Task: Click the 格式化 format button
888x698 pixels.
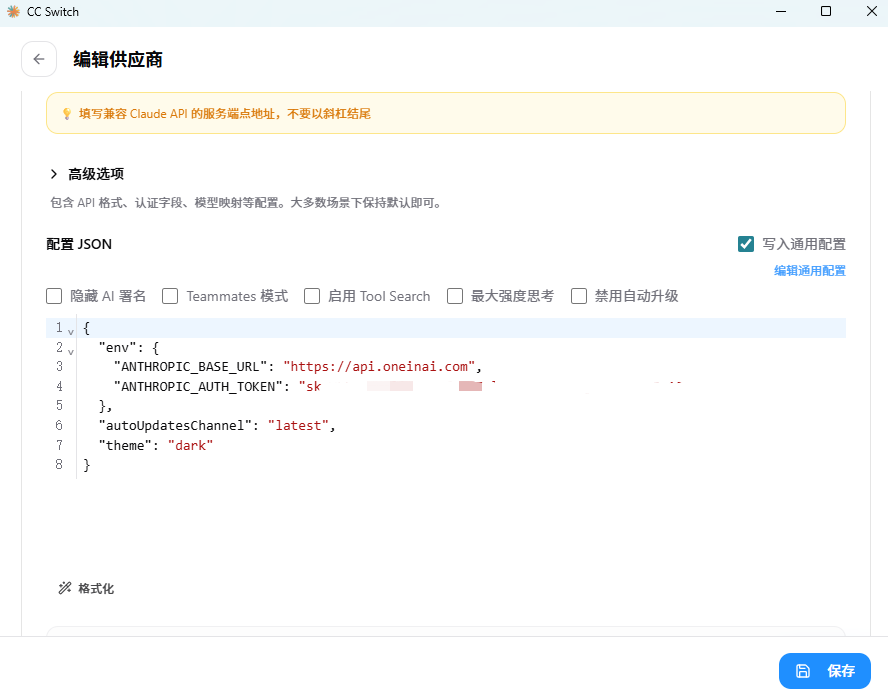Action: point(86,588)
